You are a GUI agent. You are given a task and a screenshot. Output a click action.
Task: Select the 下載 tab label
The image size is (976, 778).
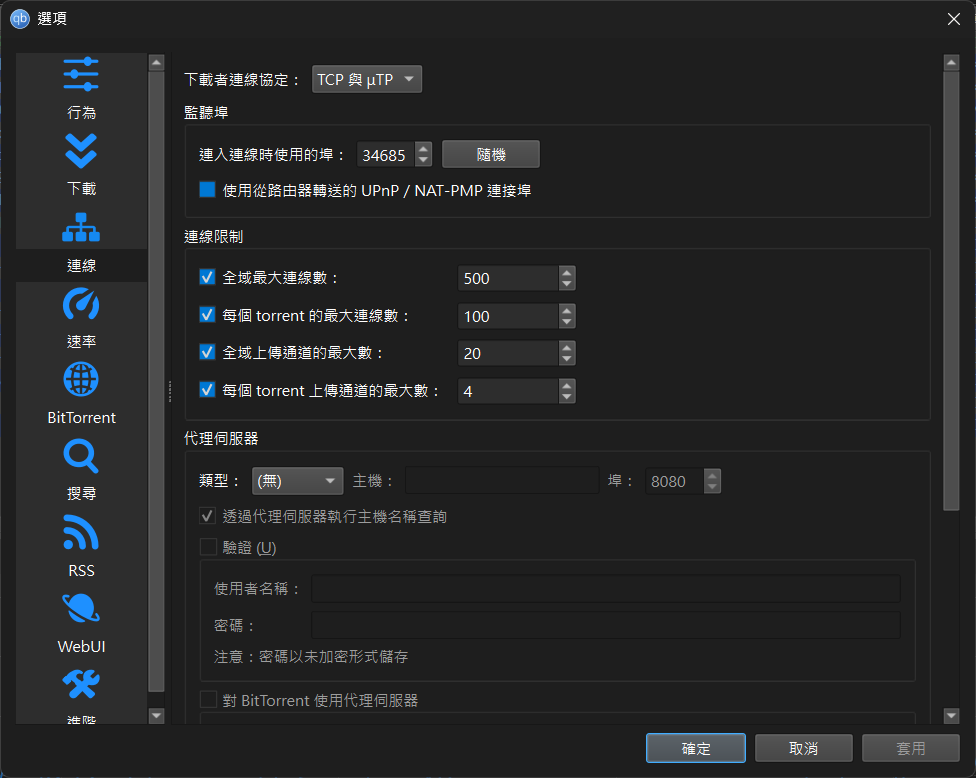pyautogui.click(x=82, y=189)
